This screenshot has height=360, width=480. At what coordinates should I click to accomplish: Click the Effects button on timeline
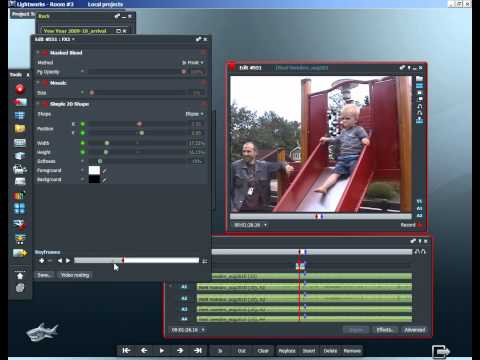click(x=385, y=330)
